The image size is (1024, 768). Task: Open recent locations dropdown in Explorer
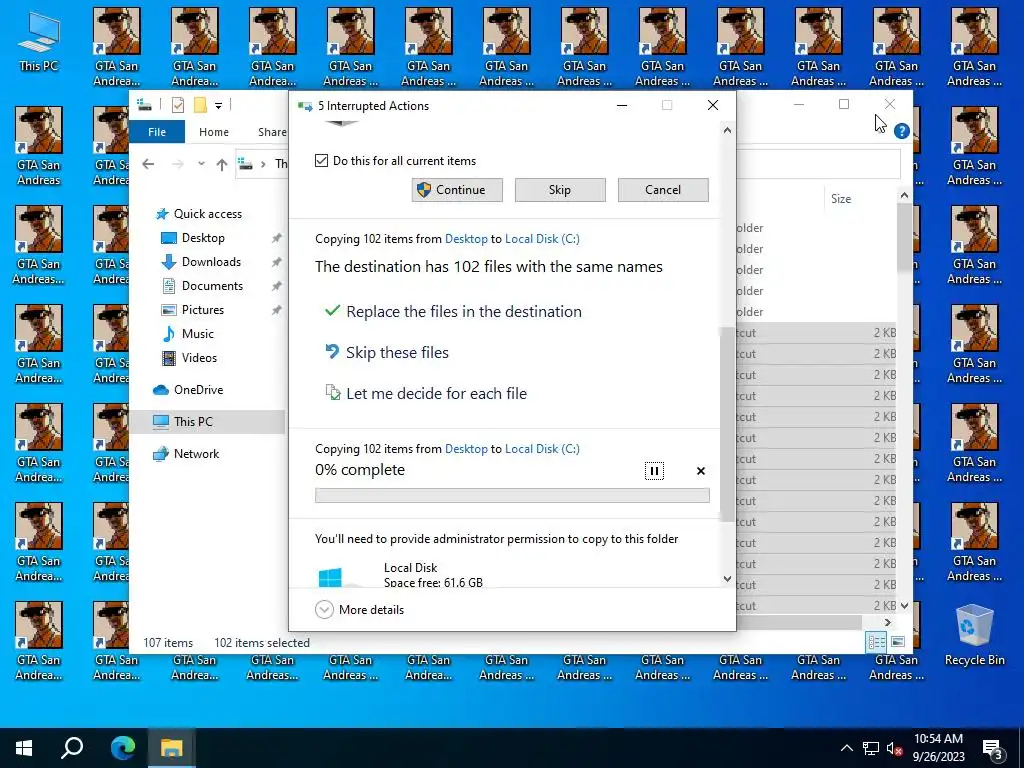(201, 164)
